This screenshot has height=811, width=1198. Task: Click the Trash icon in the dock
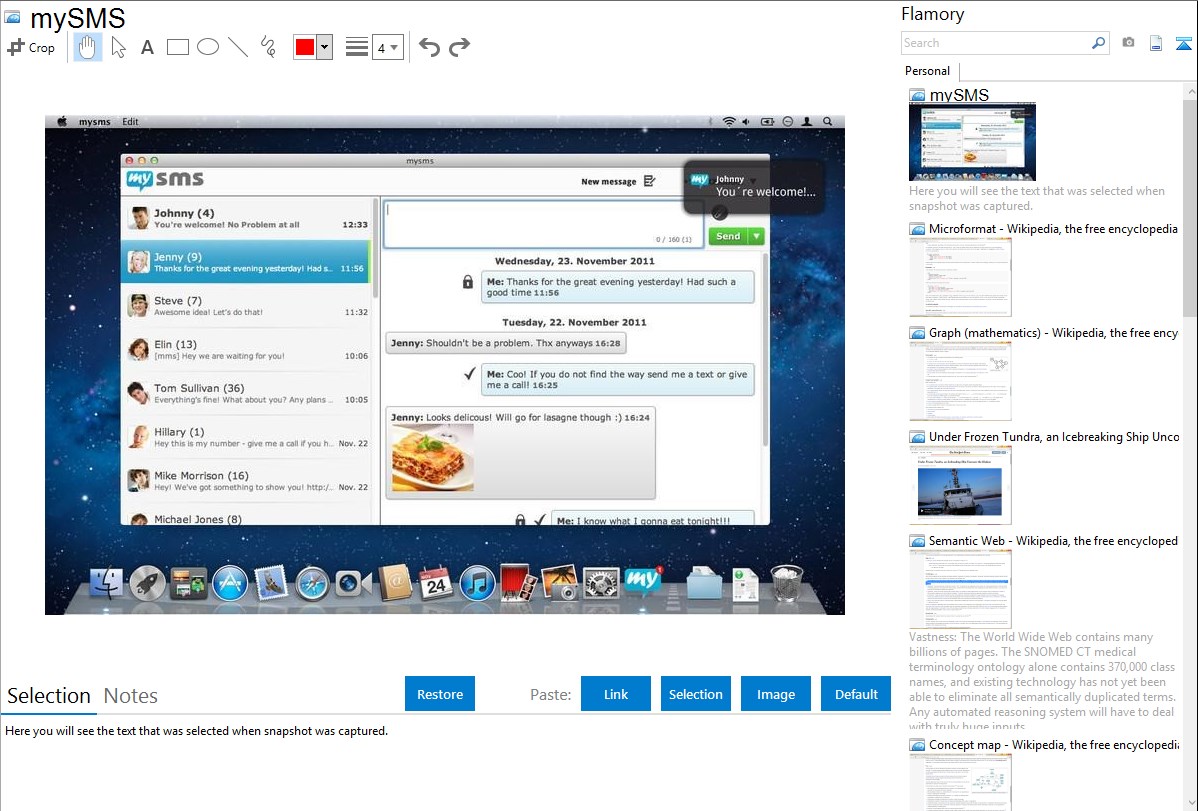(786, 584)
